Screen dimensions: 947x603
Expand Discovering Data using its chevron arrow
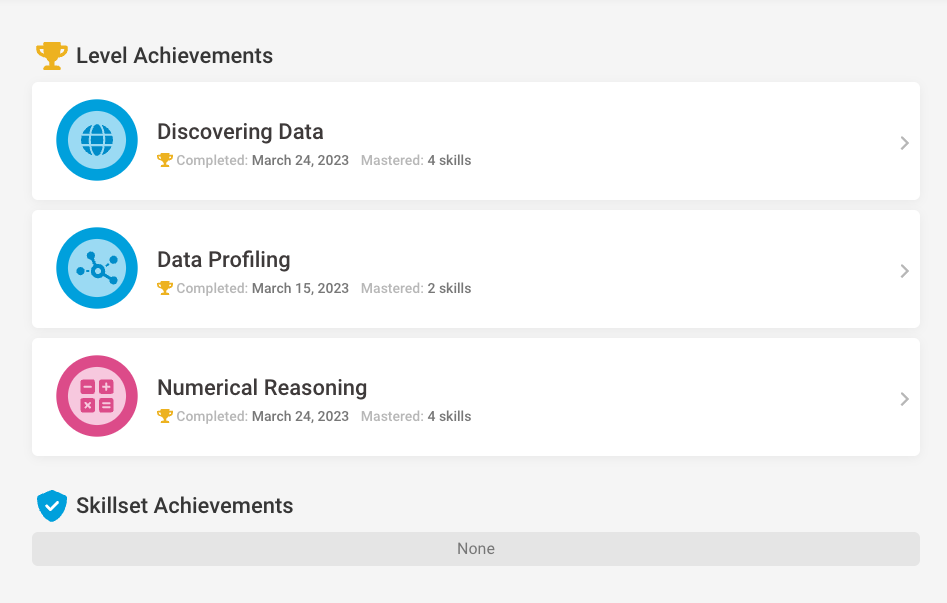point(904,143)
